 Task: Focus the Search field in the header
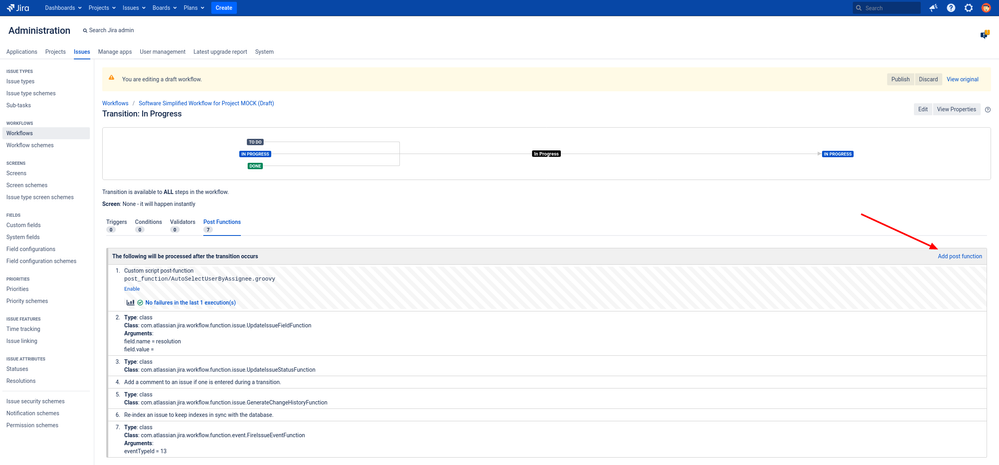886,8
